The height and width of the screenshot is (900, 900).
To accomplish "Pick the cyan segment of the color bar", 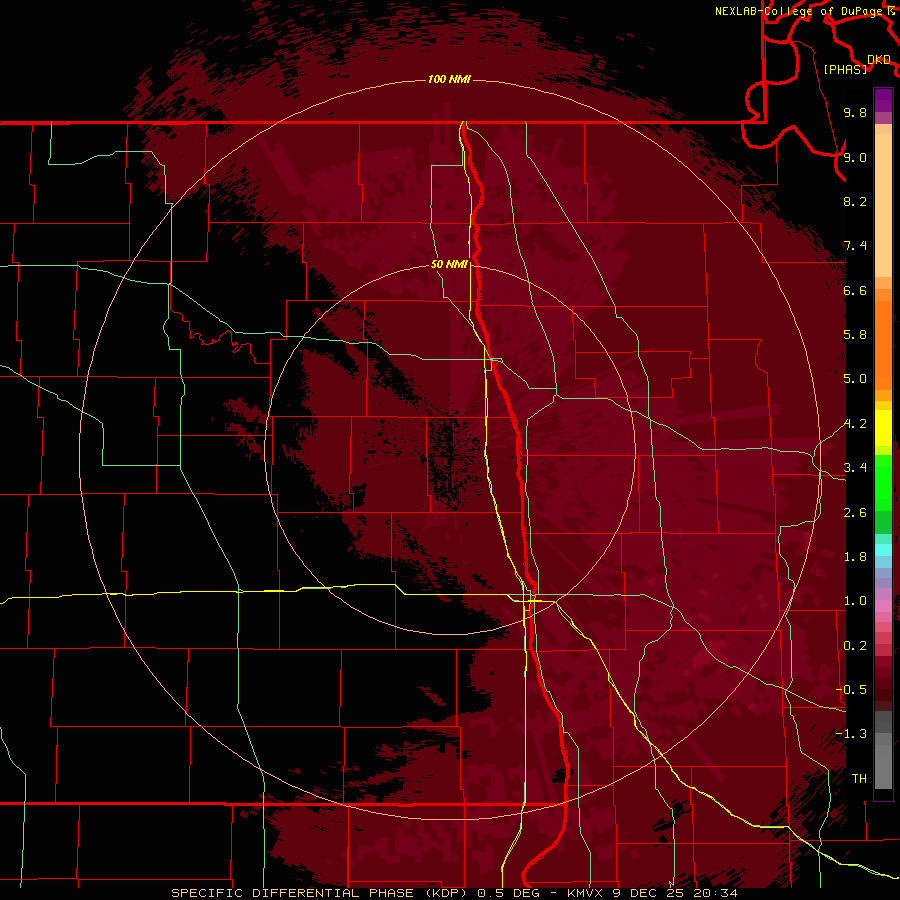I will pos(883,550).
